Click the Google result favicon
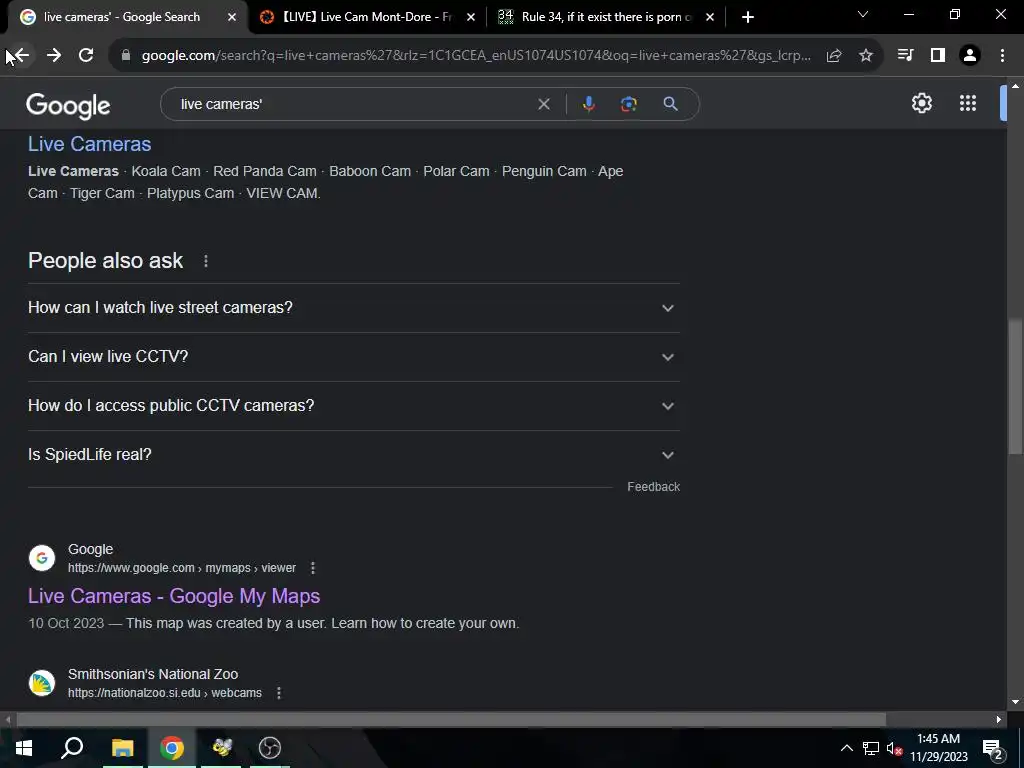 [x=42, y=558]
